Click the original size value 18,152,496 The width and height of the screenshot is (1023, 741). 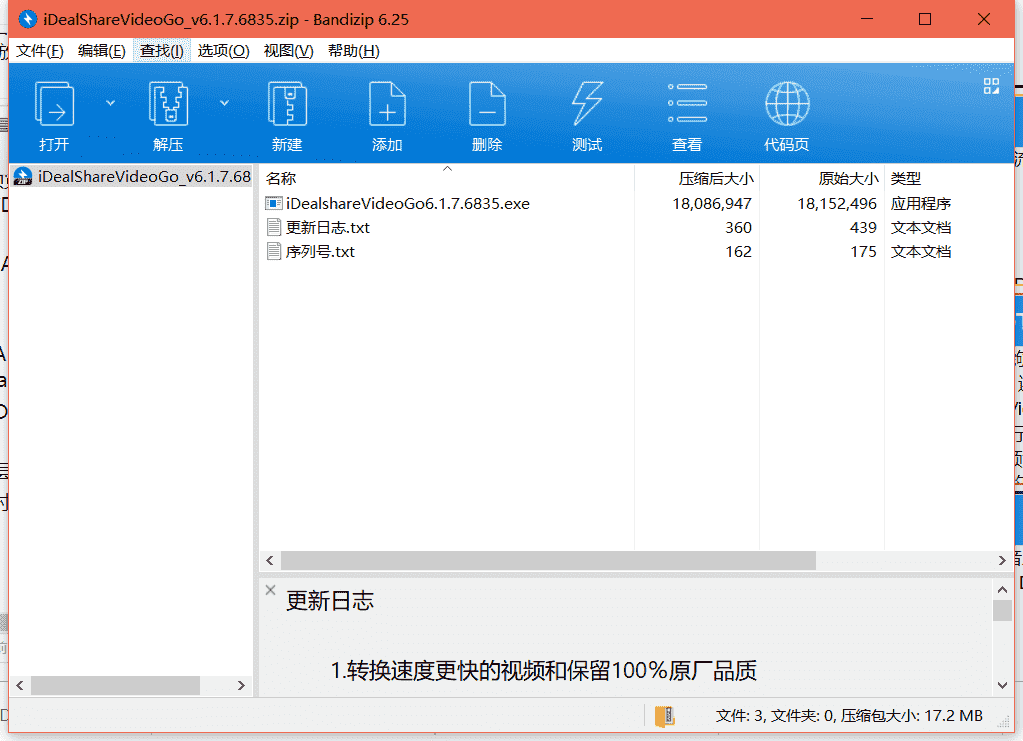coord(837,204)
